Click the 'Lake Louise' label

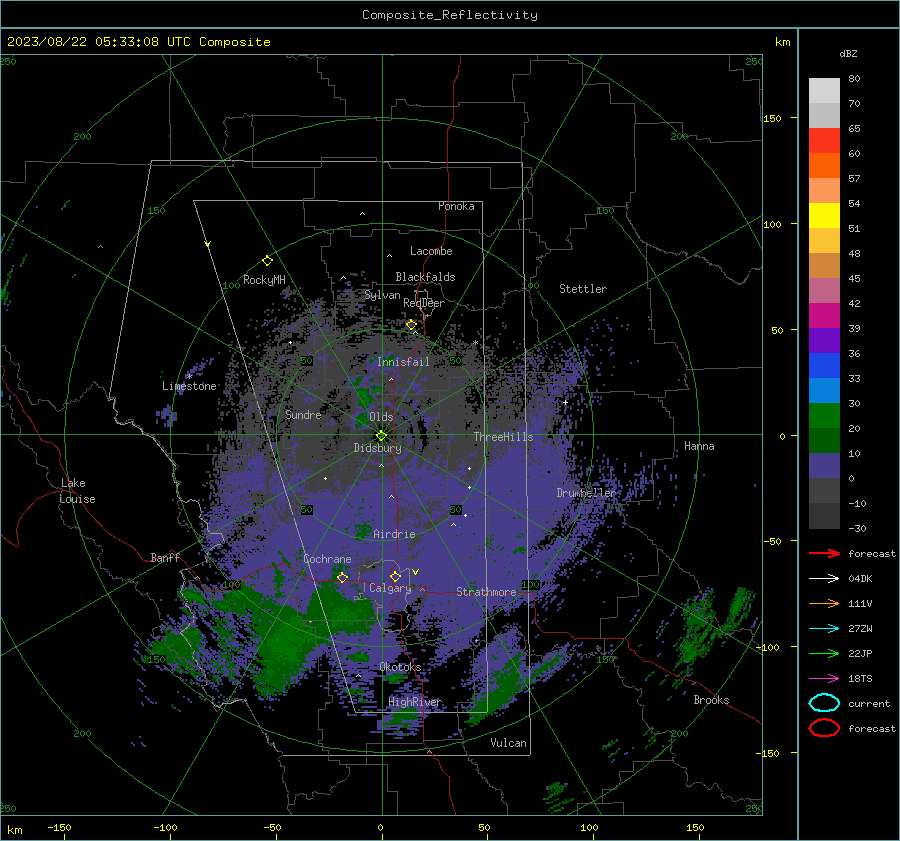[x=77, y=491]
